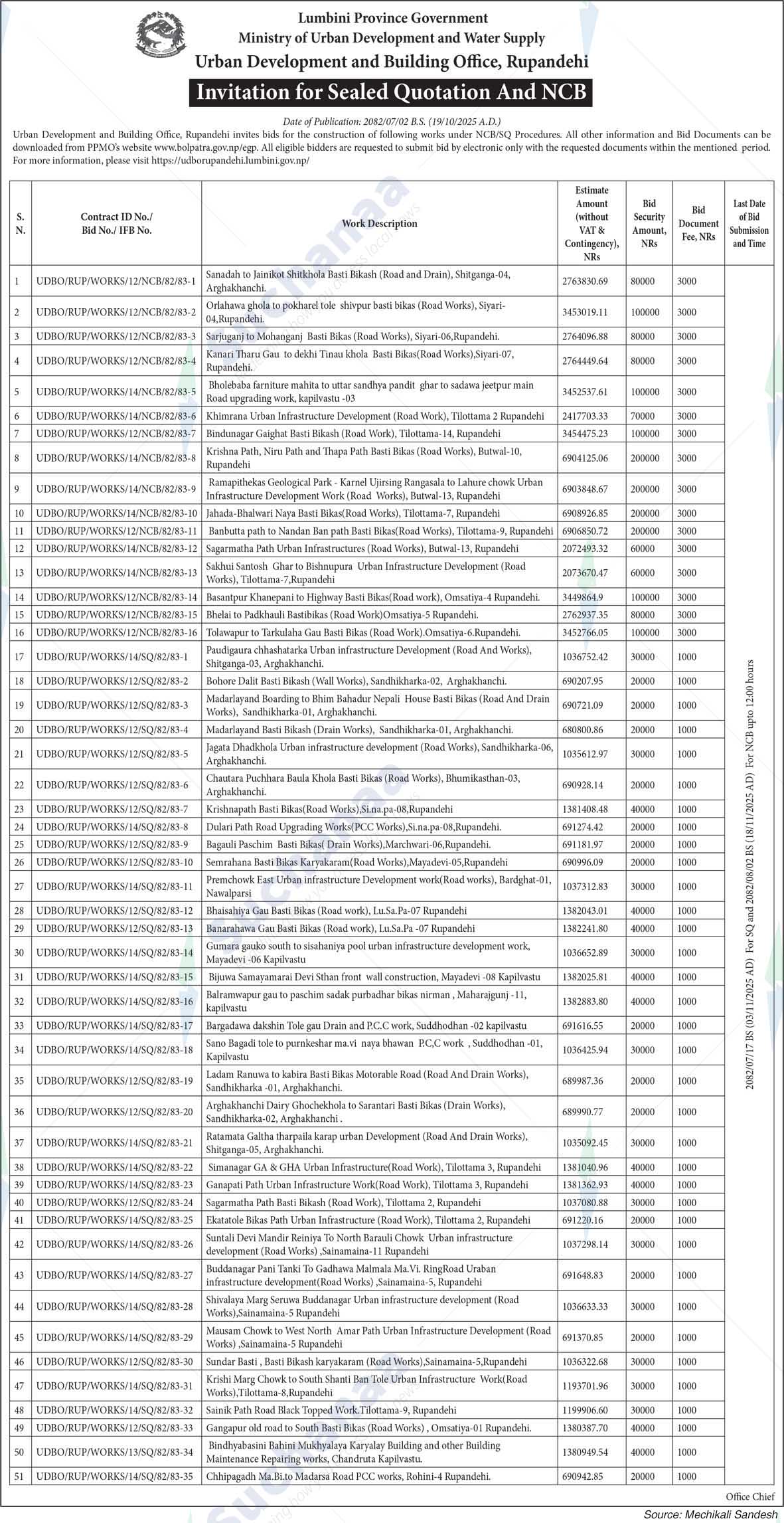
Task: Select estimate amount 6908926.85
Action: pyautogui.click(x=585, y=513)
